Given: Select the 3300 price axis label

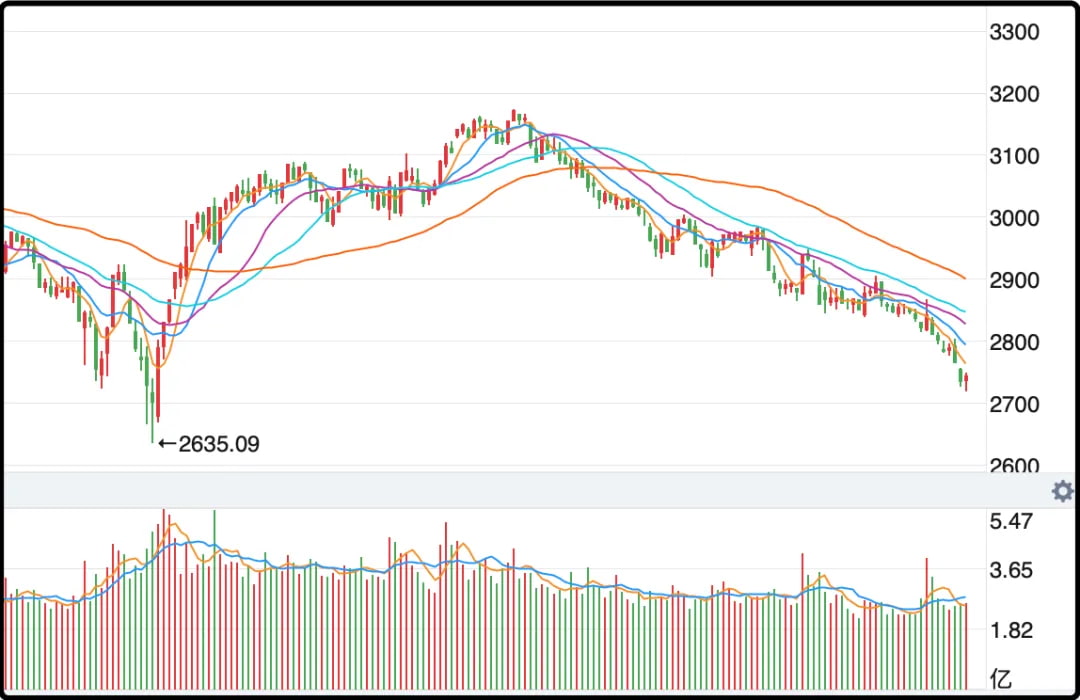Looking at the screenshot, I should tap(1014, 32).
